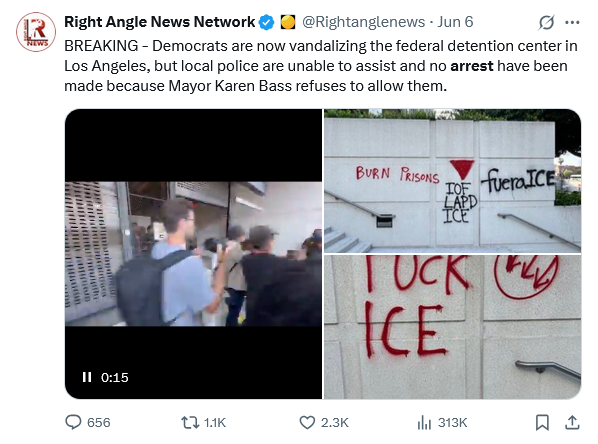The image size is (598, 444).
Task: Click the video of the crowd
Action: [x=193, y=254]
